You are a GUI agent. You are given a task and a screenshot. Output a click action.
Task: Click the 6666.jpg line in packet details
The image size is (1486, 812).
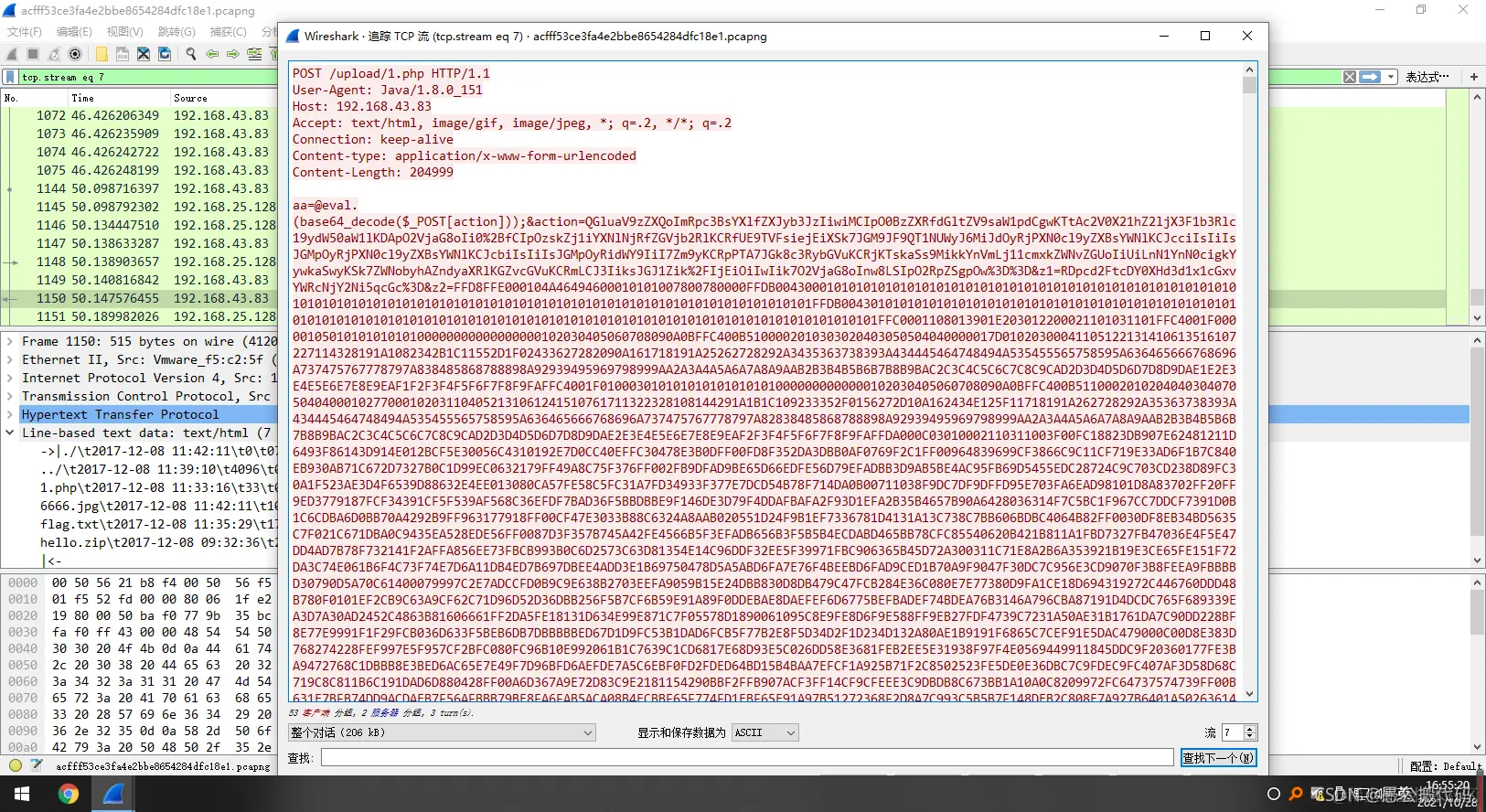point(158,506)
